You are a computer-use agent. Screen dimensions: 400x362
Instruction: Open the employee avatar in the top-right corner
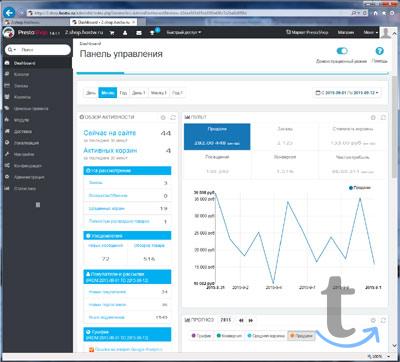coord(386,33)
